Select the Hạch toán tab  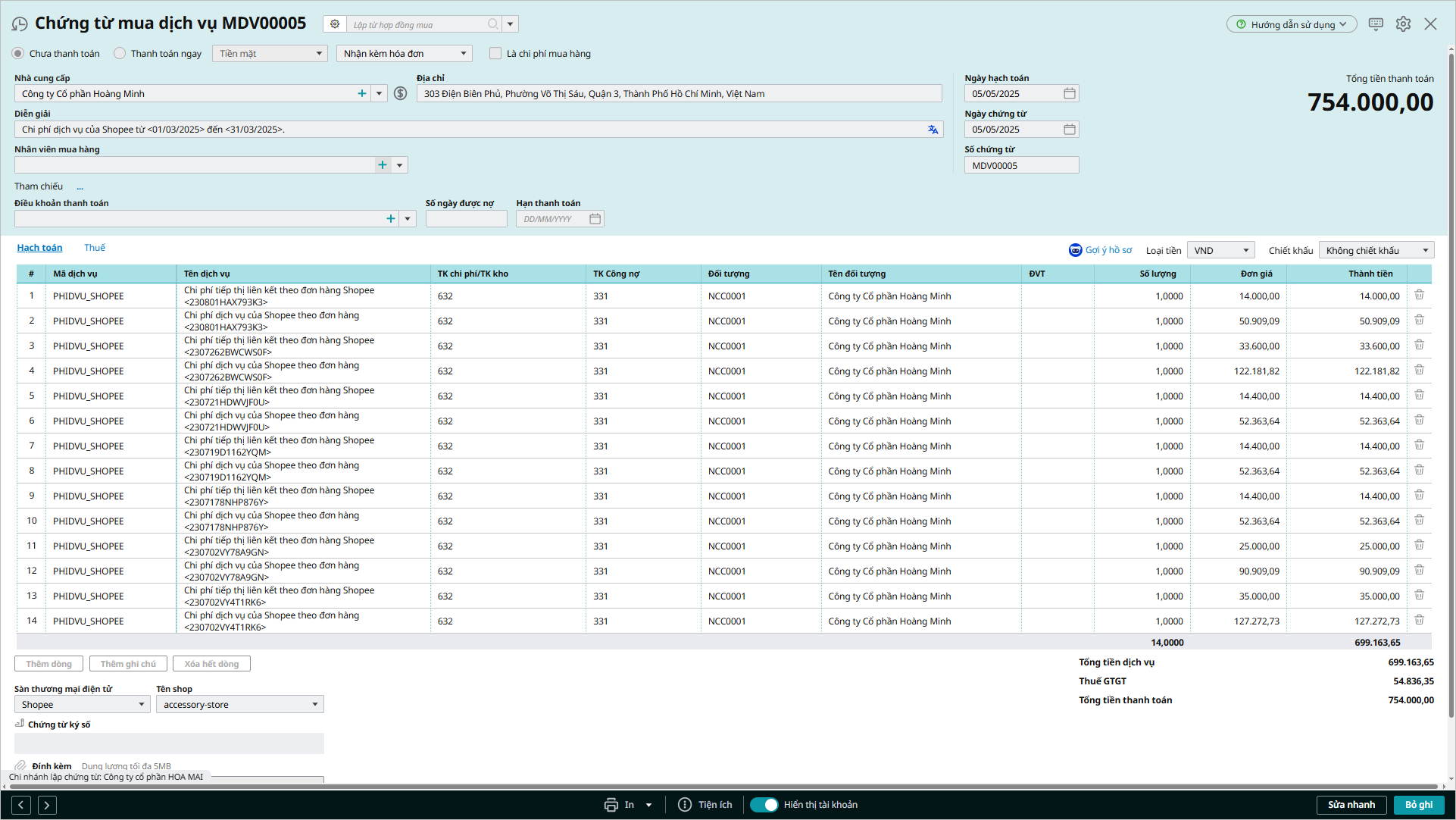tap(39, 248)
